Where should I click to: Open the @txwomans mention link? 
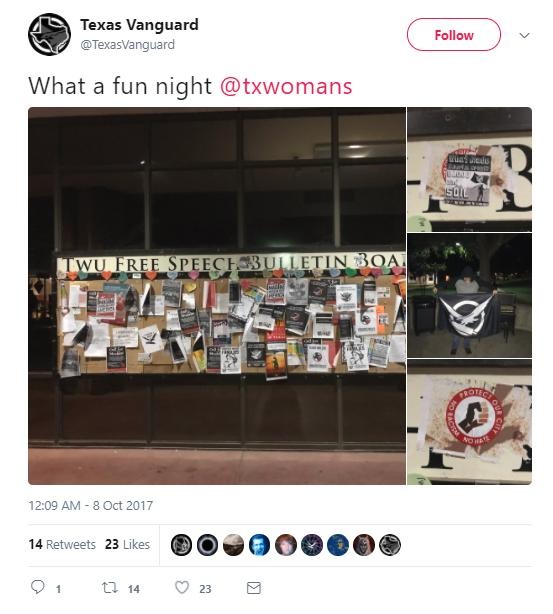click(x=286, y=86)
